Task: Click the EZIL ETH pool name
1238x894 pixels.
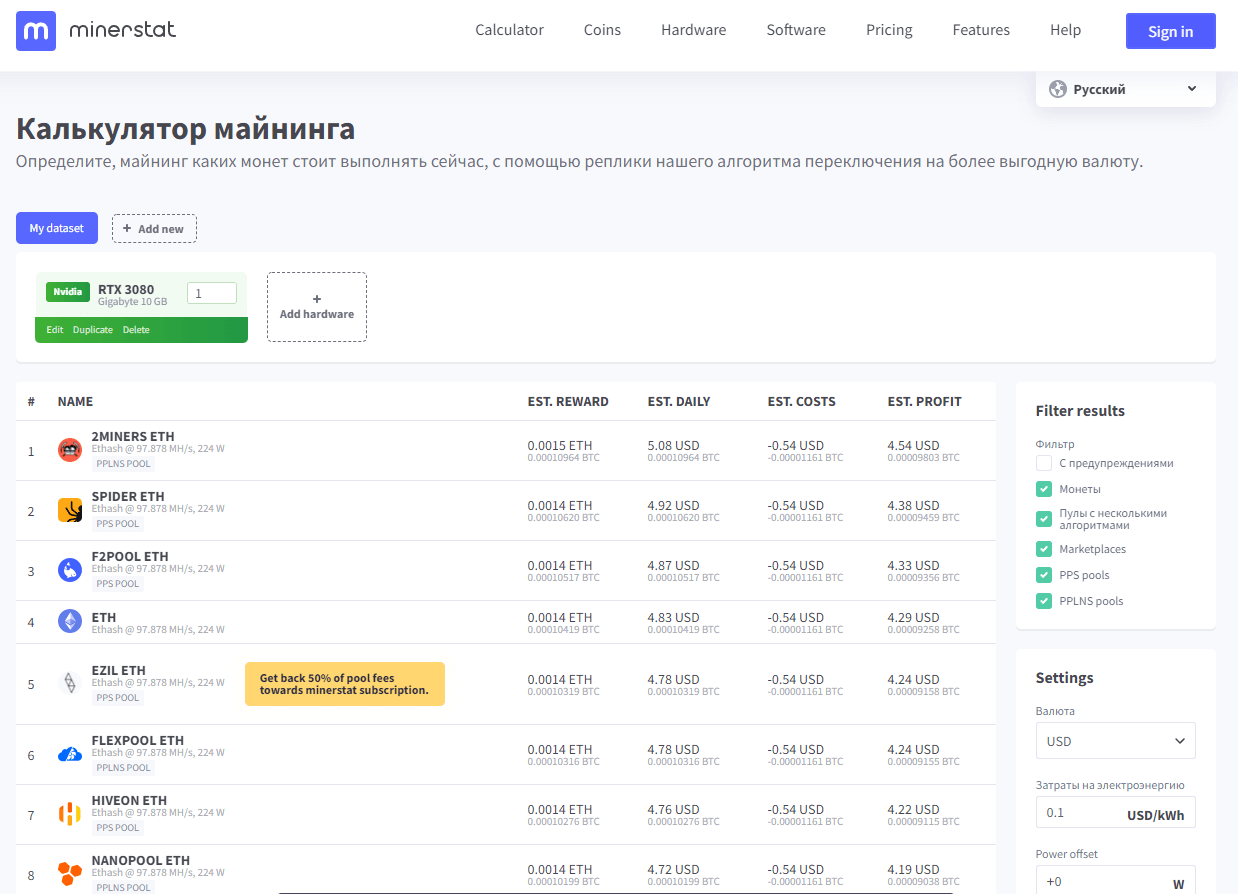Action: 119,671
